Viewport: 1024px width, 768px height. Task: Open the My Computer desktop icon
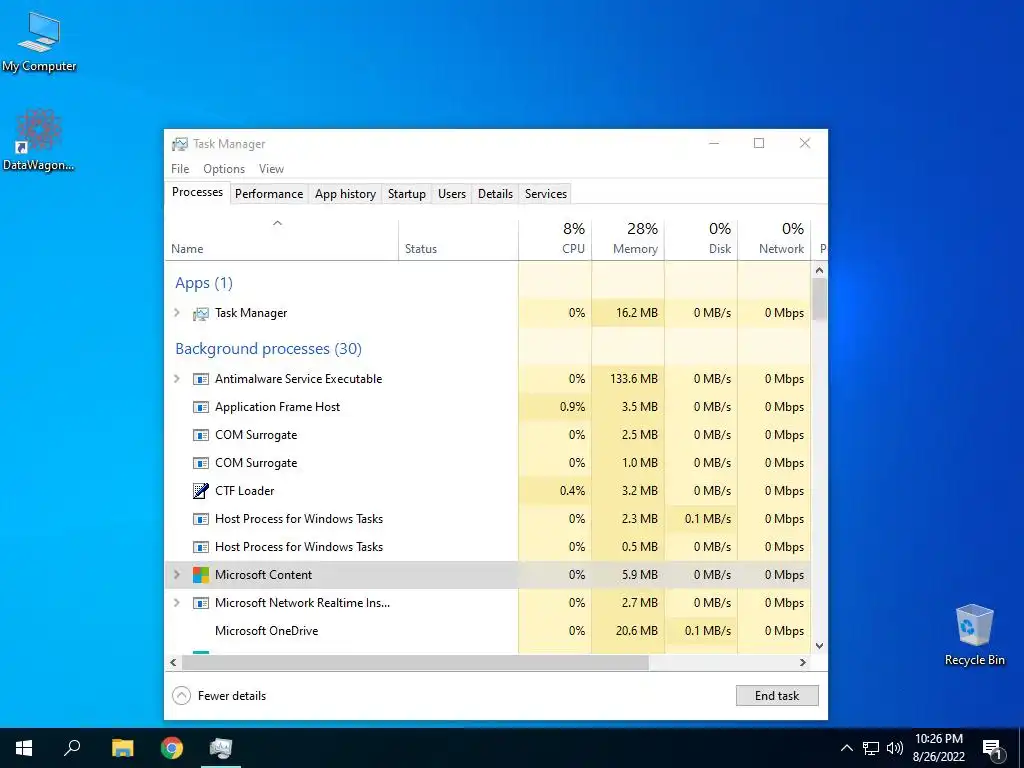coord(39,42)
